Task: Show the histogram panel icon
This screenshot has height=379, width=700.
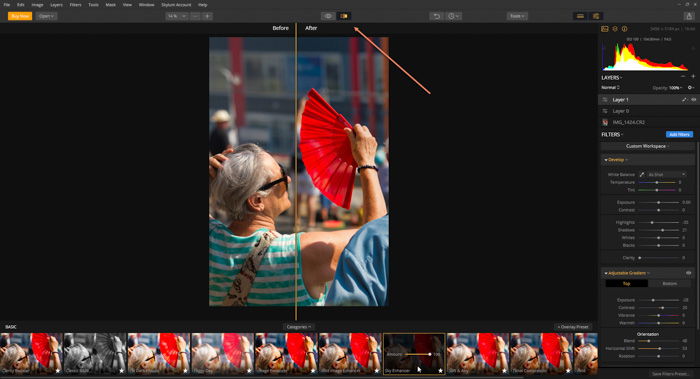Action: point(604,29)
